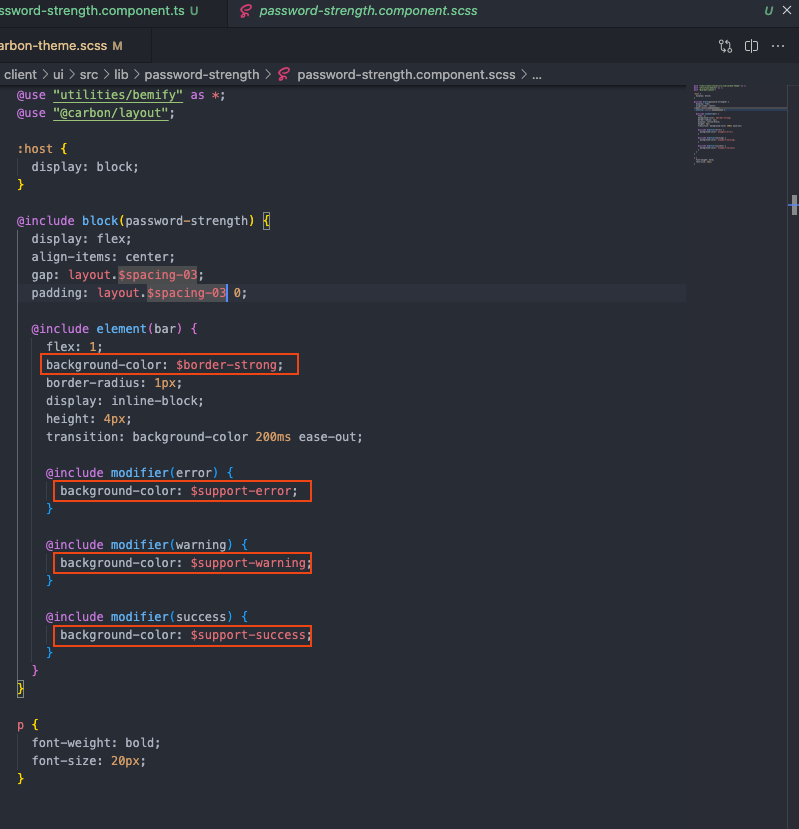Screen dimensions: 799x829
Task: Click '@include modifier(warning)' line
Action: pyautogui.click(x=147, y=545)
